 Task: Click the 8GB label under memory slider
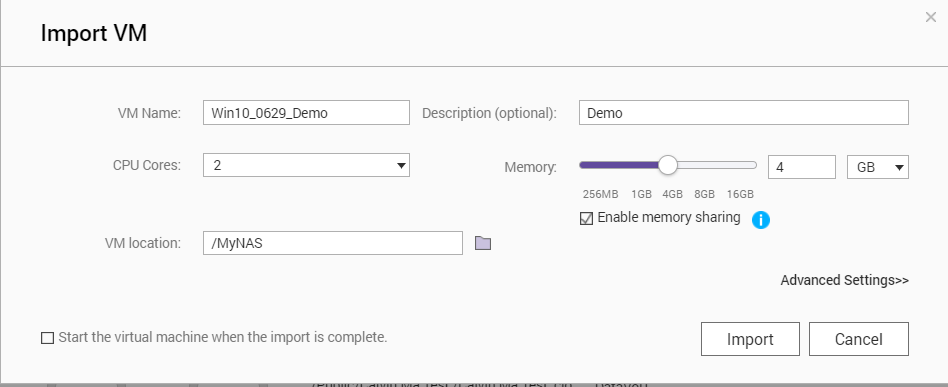(704, 195)
